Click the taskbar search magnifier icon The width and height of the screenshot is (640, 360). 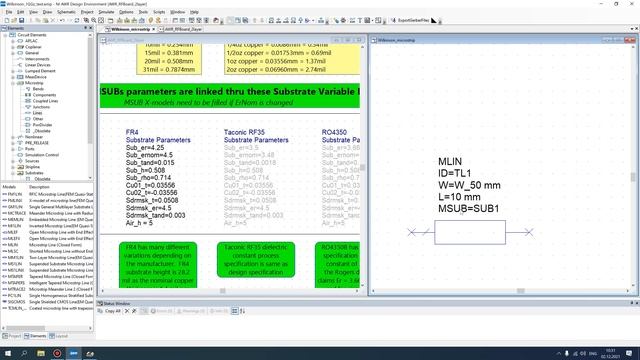click(x=24, y=353)
